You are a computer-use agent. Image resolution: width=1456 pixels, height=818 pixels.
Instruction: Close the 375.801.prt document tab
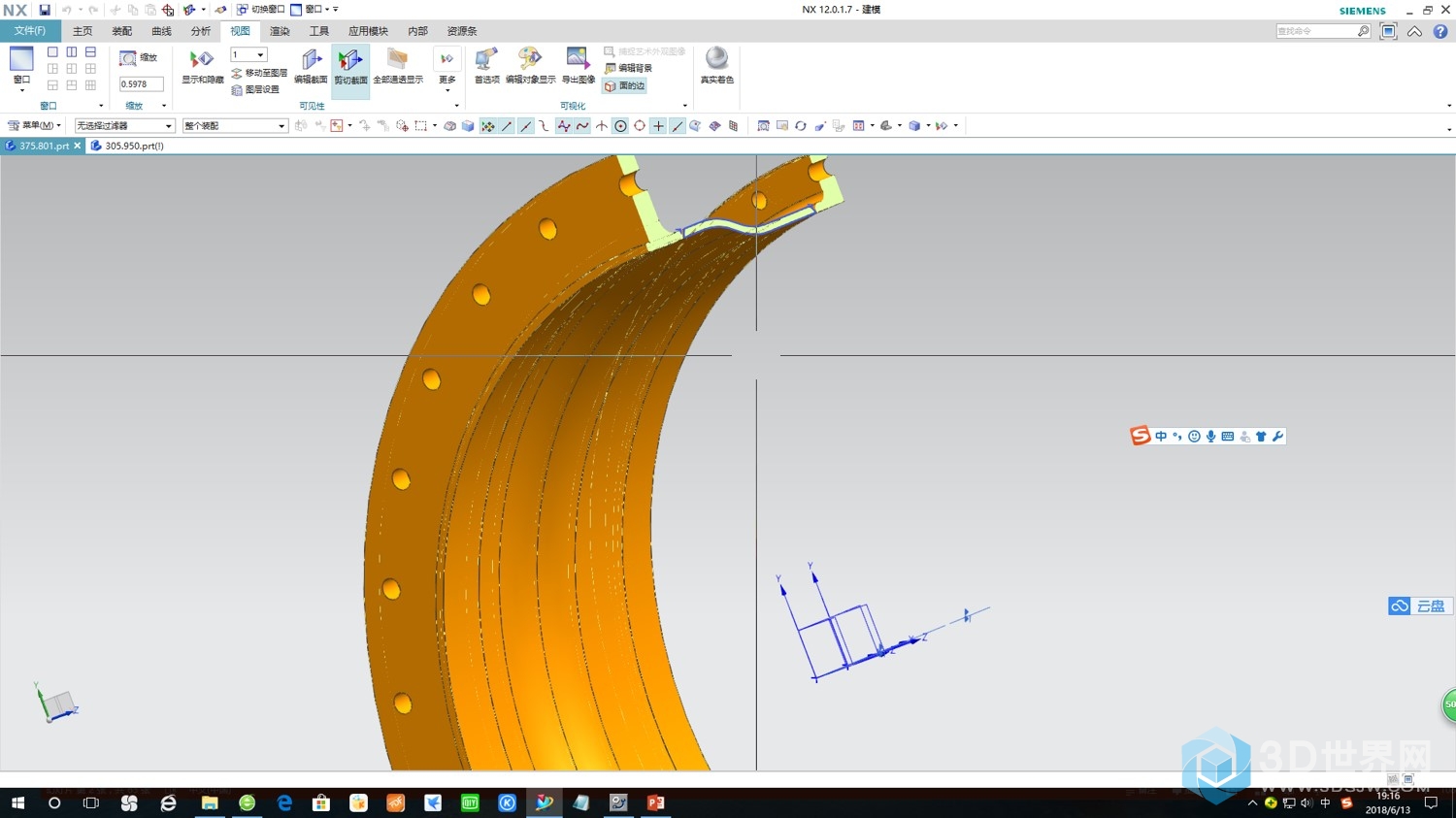point(78,146)
